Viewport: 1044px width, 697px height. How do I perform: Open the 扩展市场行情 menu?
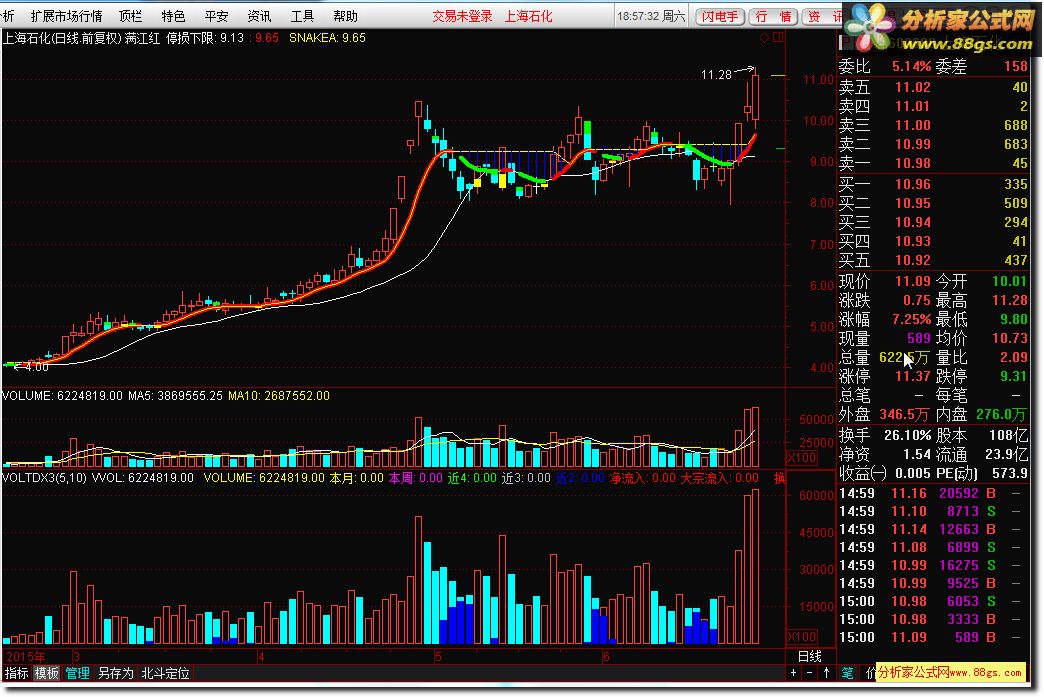[x=66, y=16]
